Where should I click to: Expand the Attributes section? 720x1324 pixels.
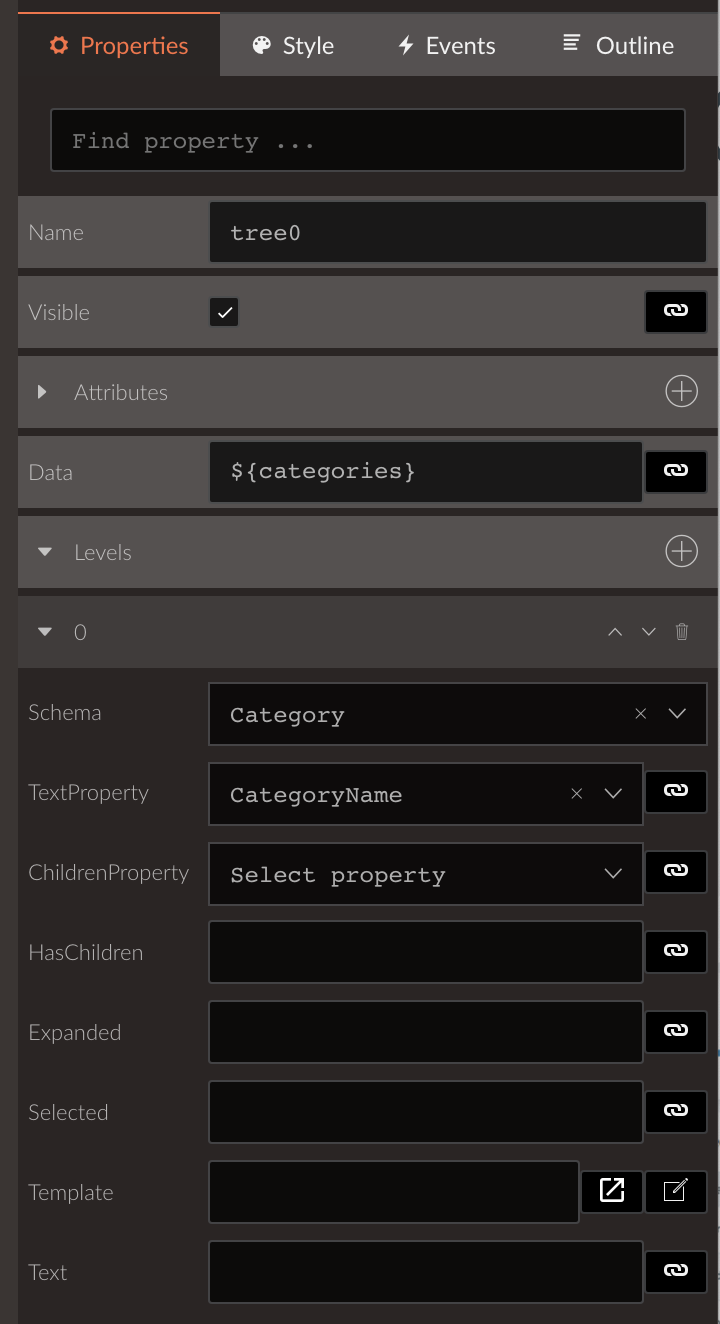42,392
